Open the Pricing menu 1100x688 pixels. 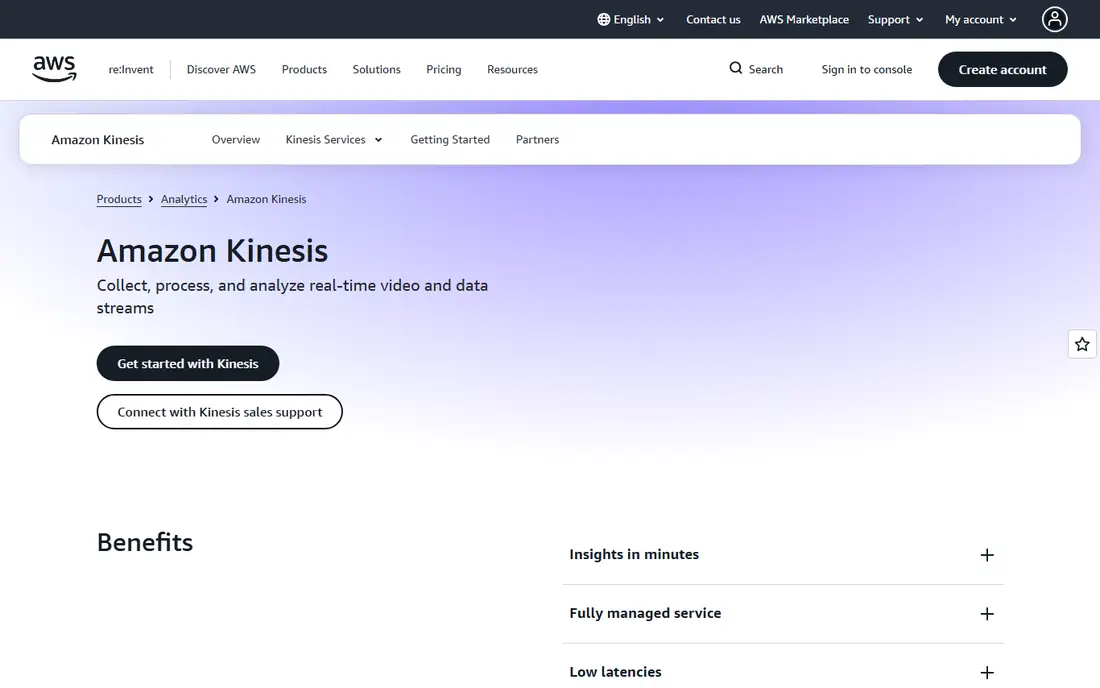pos(443,69)
